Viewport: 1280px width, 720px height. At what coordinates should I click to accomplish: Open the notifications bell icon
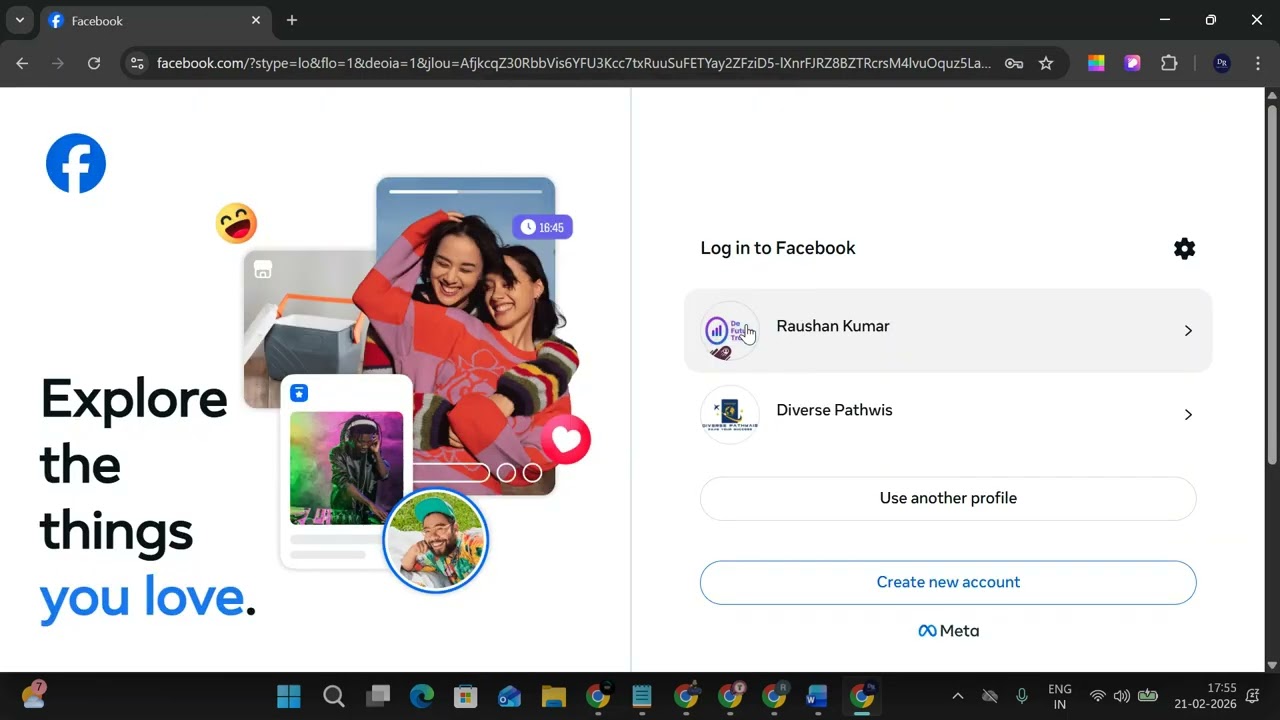click(x=1252, y=696)
